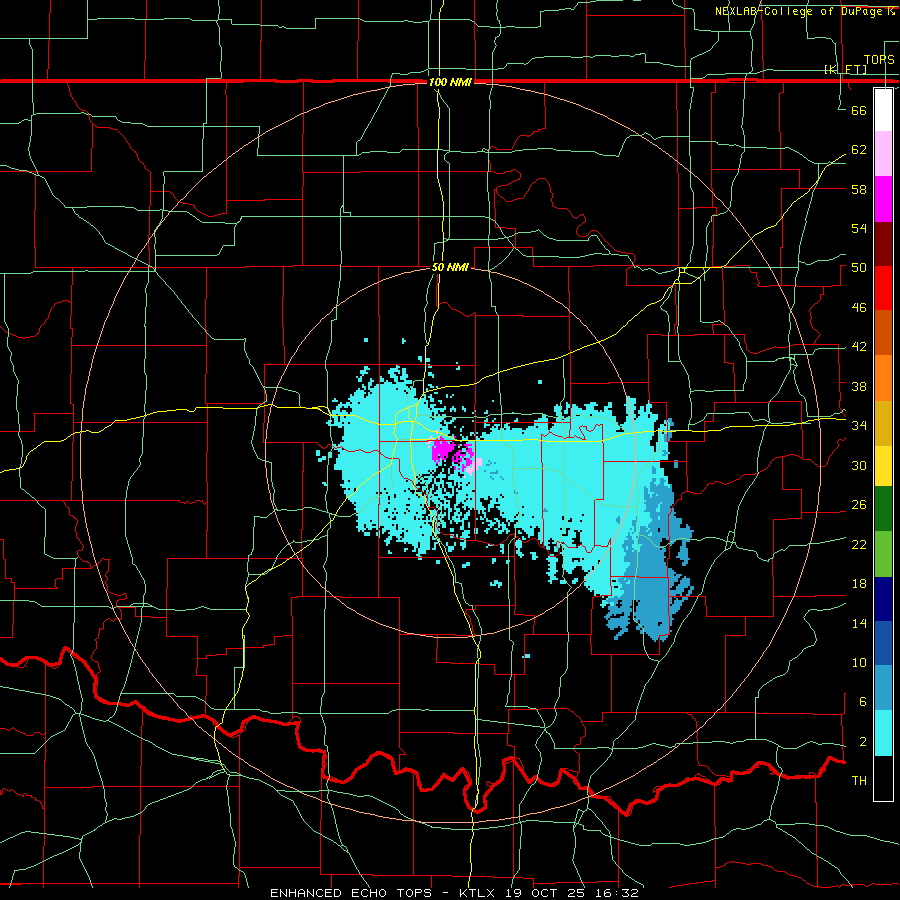900x900 pixels.
Task: Click the legend value "42"
Action: click(x=859, y=347)
